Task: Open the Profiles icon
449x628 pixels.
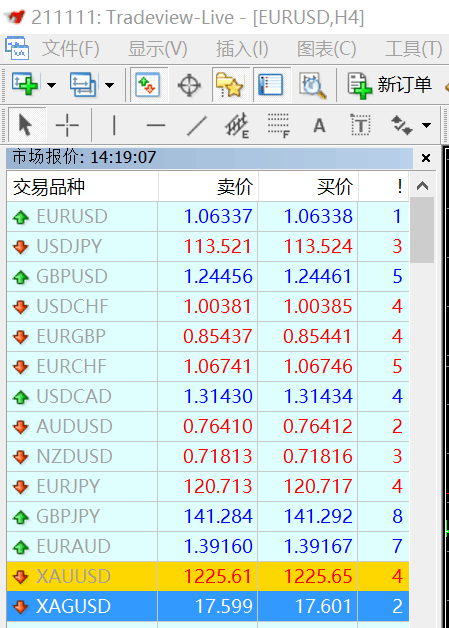Action: 83,85
